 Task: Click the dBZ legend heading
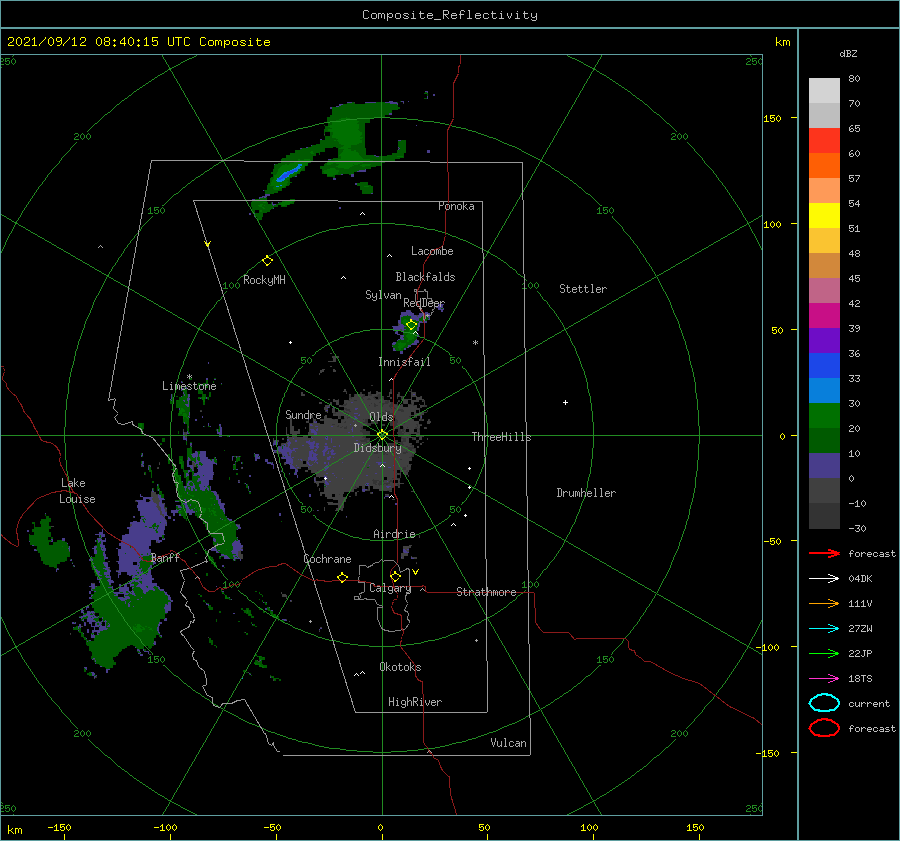coord(848,53)
